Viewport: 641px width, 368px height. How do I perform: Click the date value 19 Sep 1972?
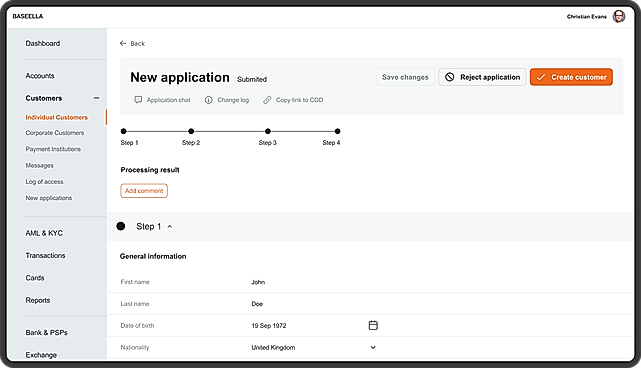(x=269, y=326)
